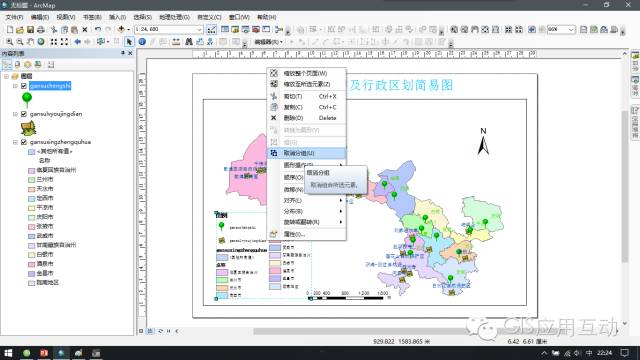Open the Geoprocessing (地理处理) menu
The image size is (640, 360).
(x=174, y=17)
